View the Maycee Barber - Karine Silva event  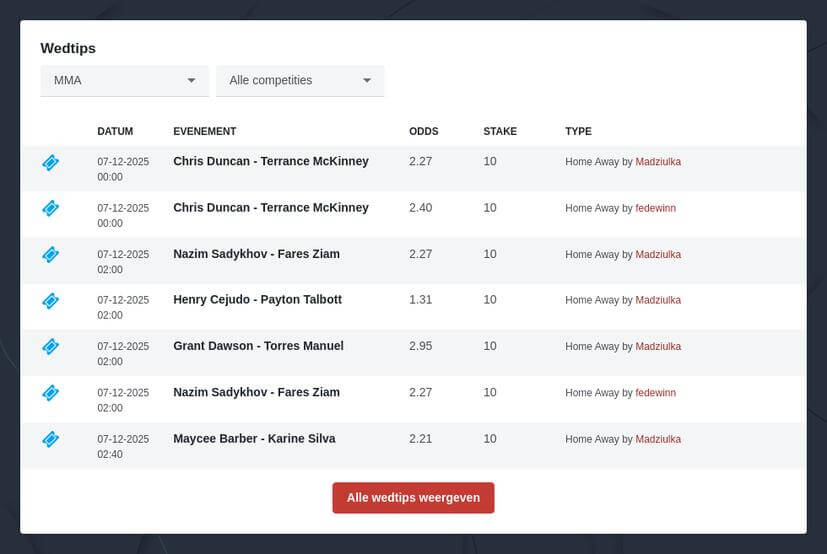click(254, 438)
